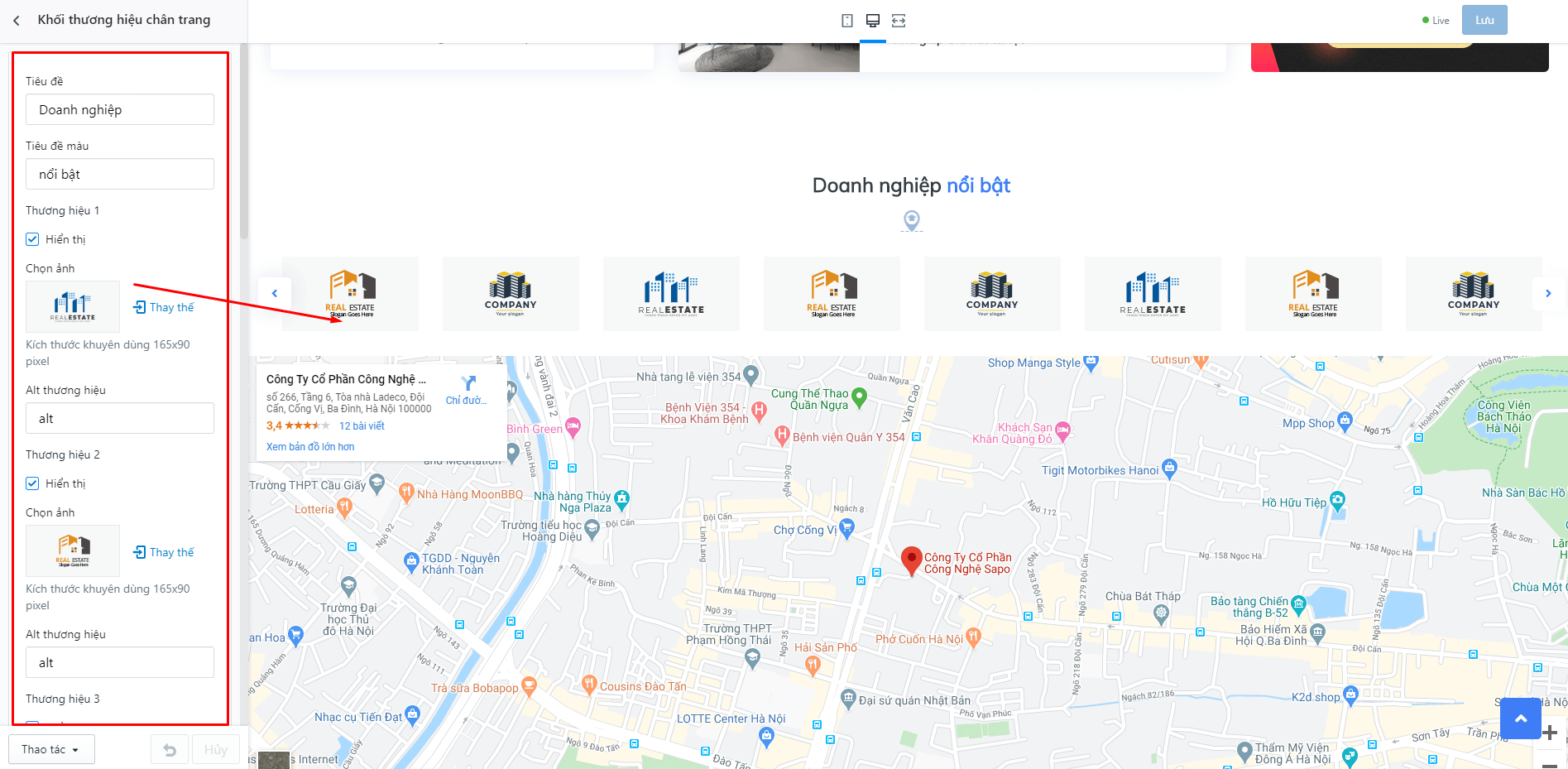Click Thay thế for Thương hiệu 1 image
Viewport: 1568px width, 769px height.
tap(164, 307)
